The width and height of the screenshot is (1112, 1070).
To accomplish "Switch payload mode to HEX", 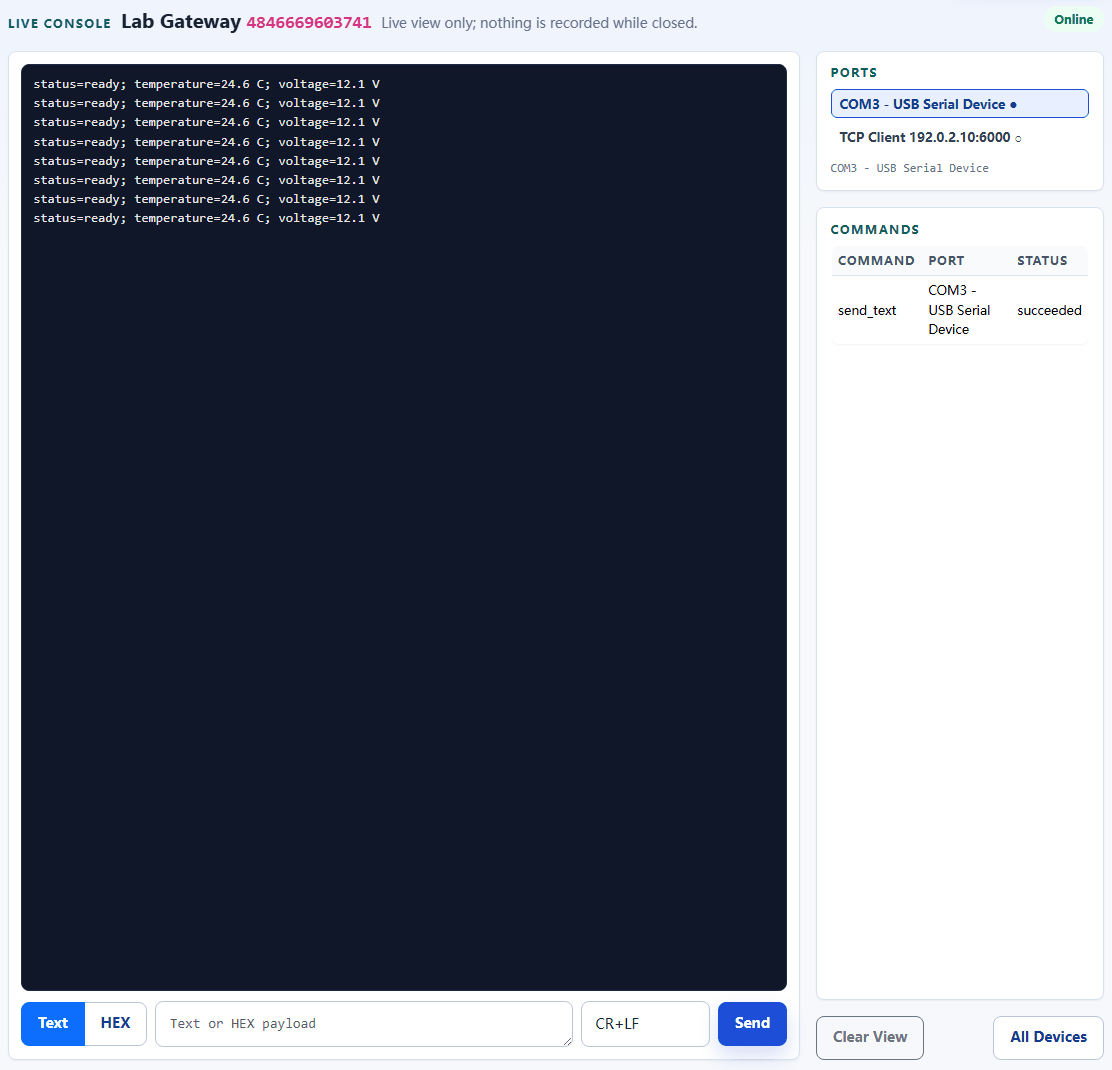I will (x=116, y=1023).
